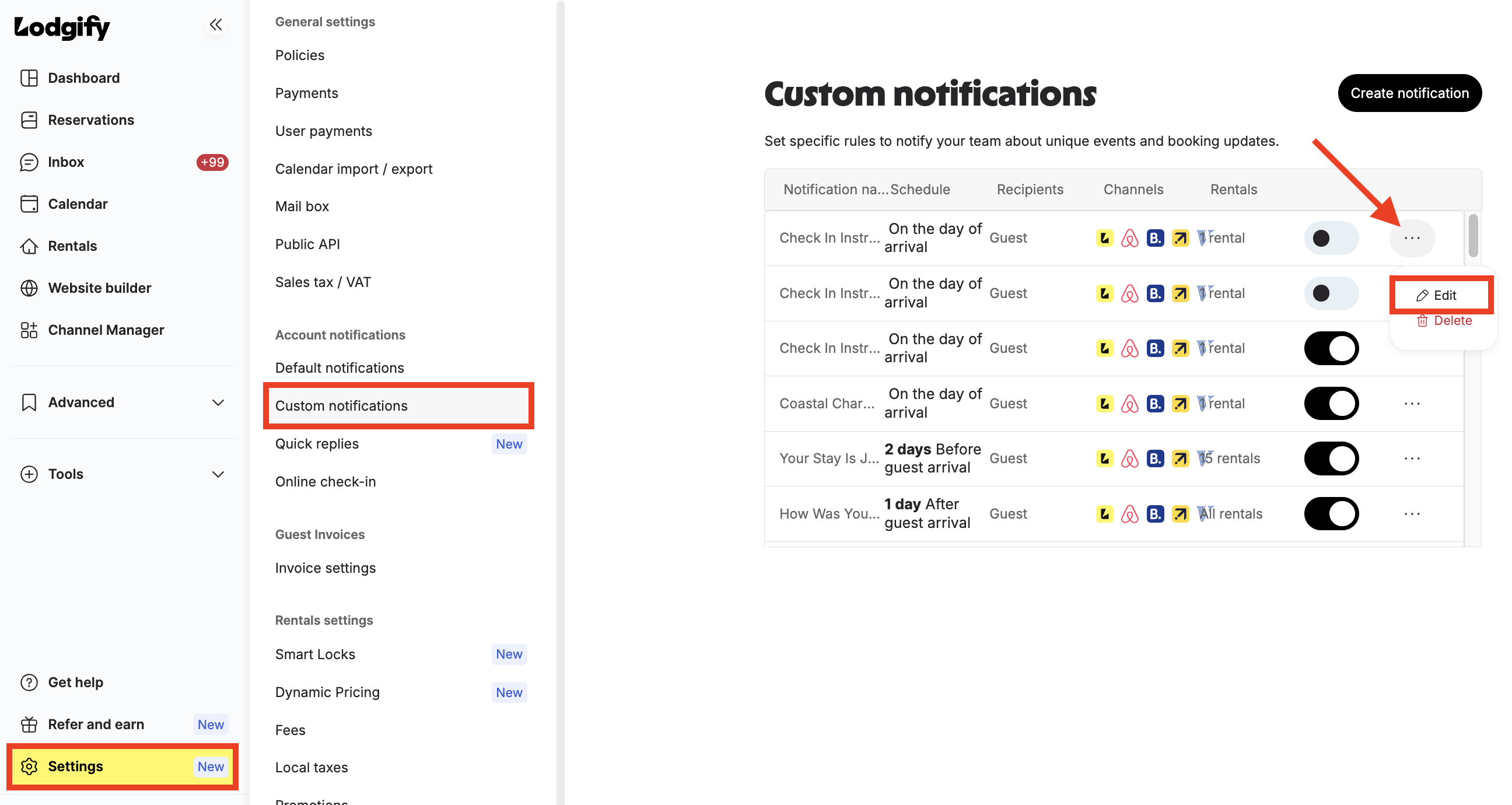The width and height of the screenshot is (1512, 805).
Task: Open Online check-in settings
Action: click(325, 481)
